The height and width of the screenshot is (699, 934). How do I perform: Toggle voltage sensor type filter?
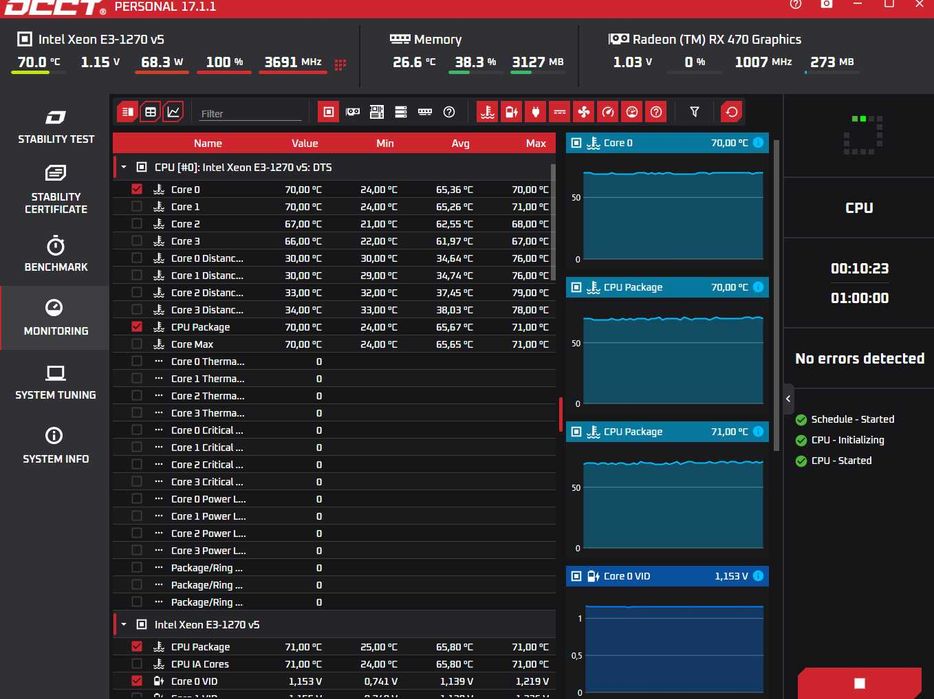click(x=511, y=112)
